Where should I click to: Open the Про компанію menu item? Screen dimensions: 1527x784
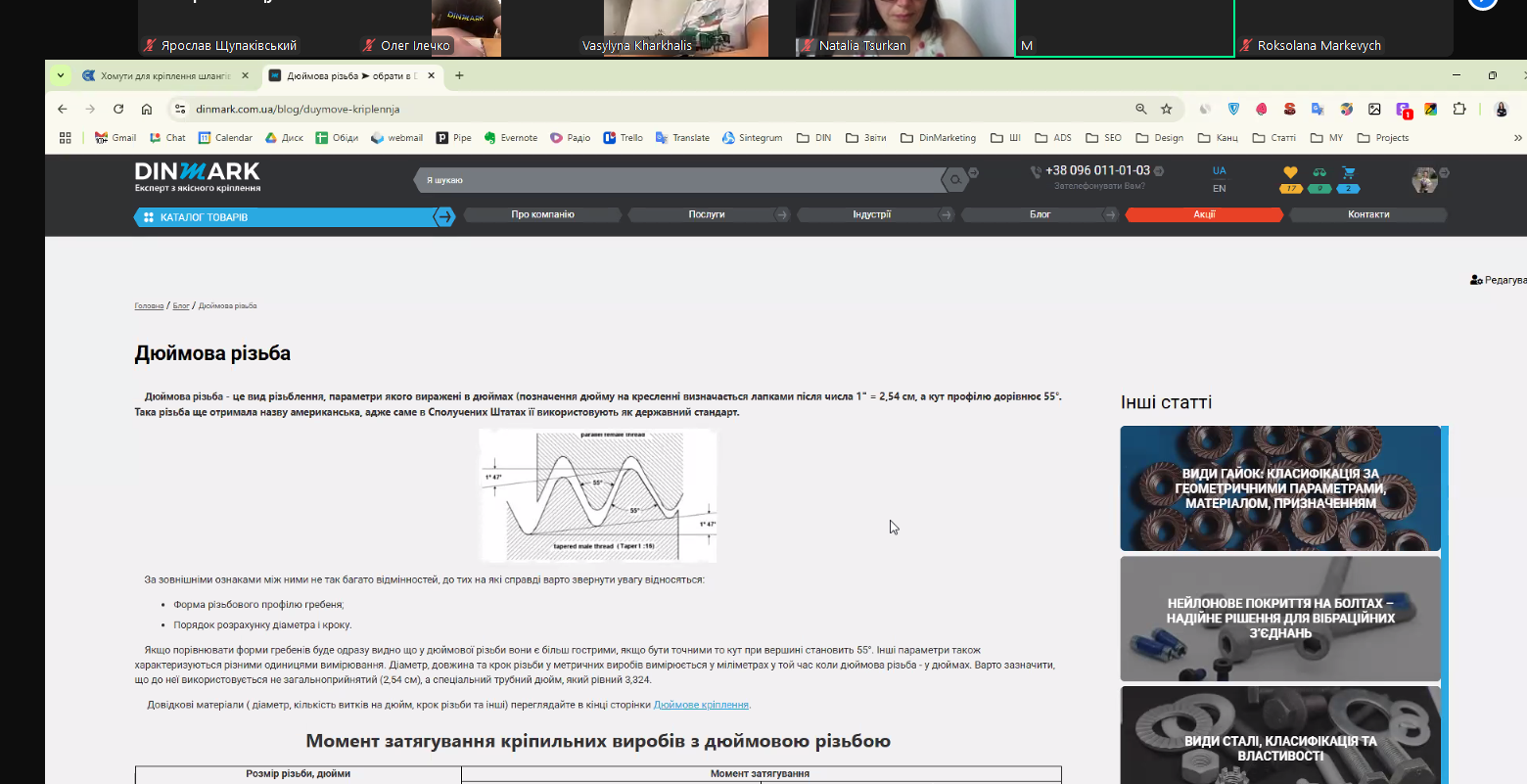tap(542, 214)
